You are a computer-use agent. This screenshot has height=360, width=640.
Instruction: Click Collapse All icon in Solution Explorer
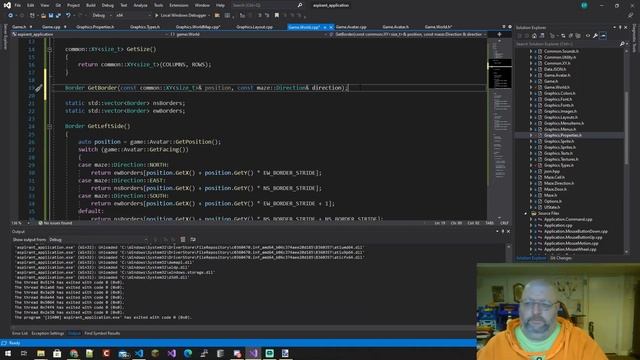click(x=571, y=36)
